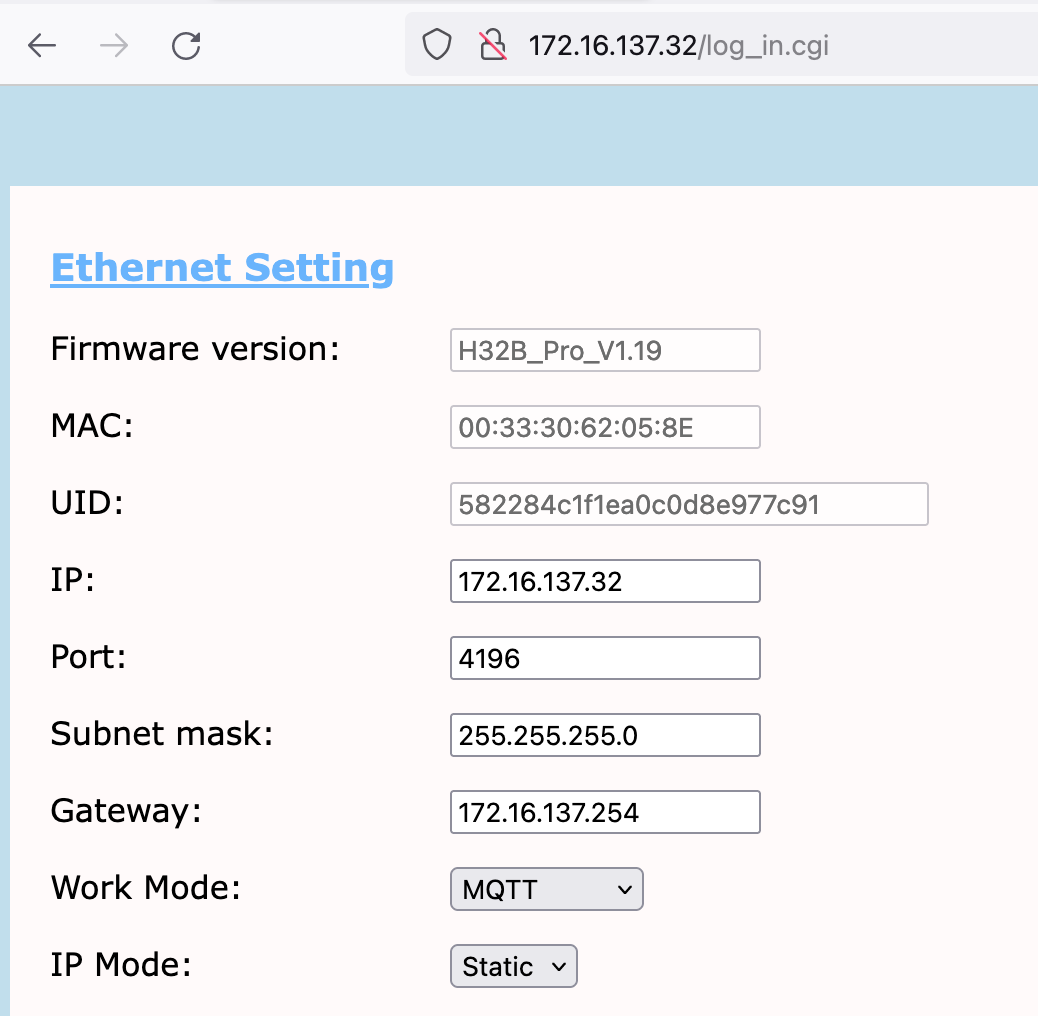Click the UID value field
The width and height of the screenshot is (1038, 1016).
coord(689,505)
